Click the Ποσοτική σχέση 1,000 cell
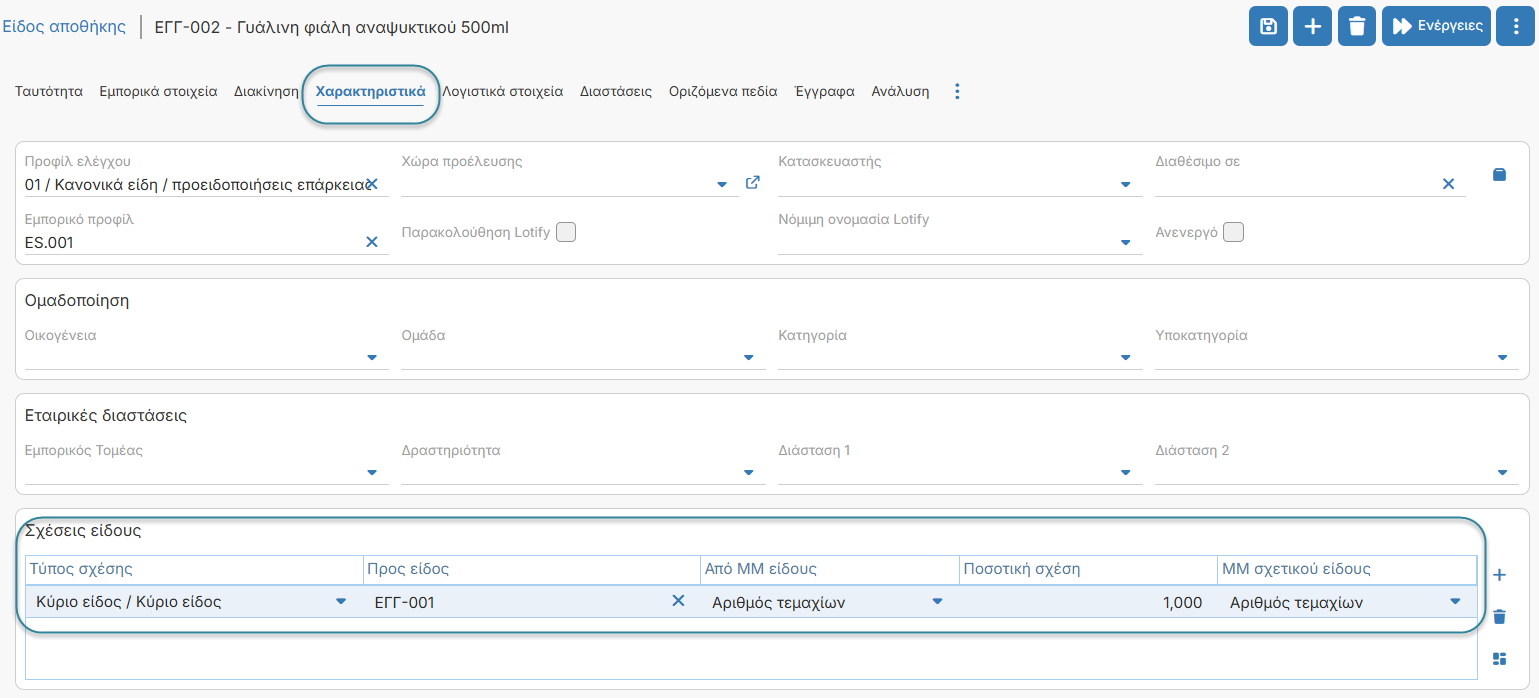 tap(1088, 602)
